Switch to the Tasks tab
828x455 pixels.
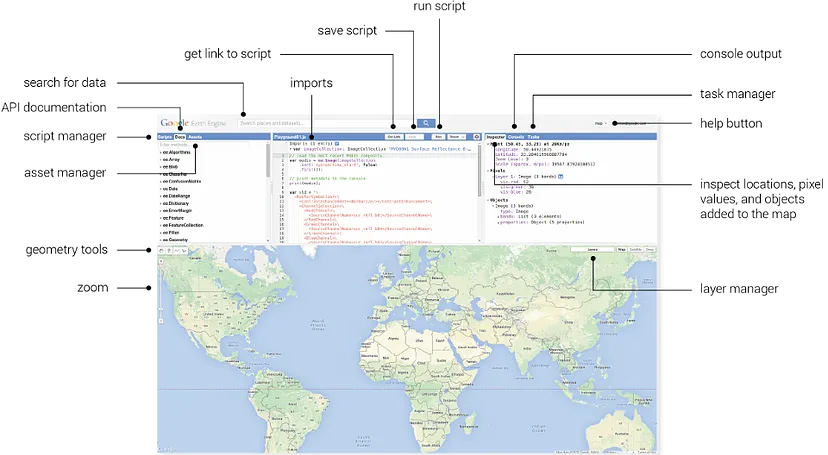point(533,137)
